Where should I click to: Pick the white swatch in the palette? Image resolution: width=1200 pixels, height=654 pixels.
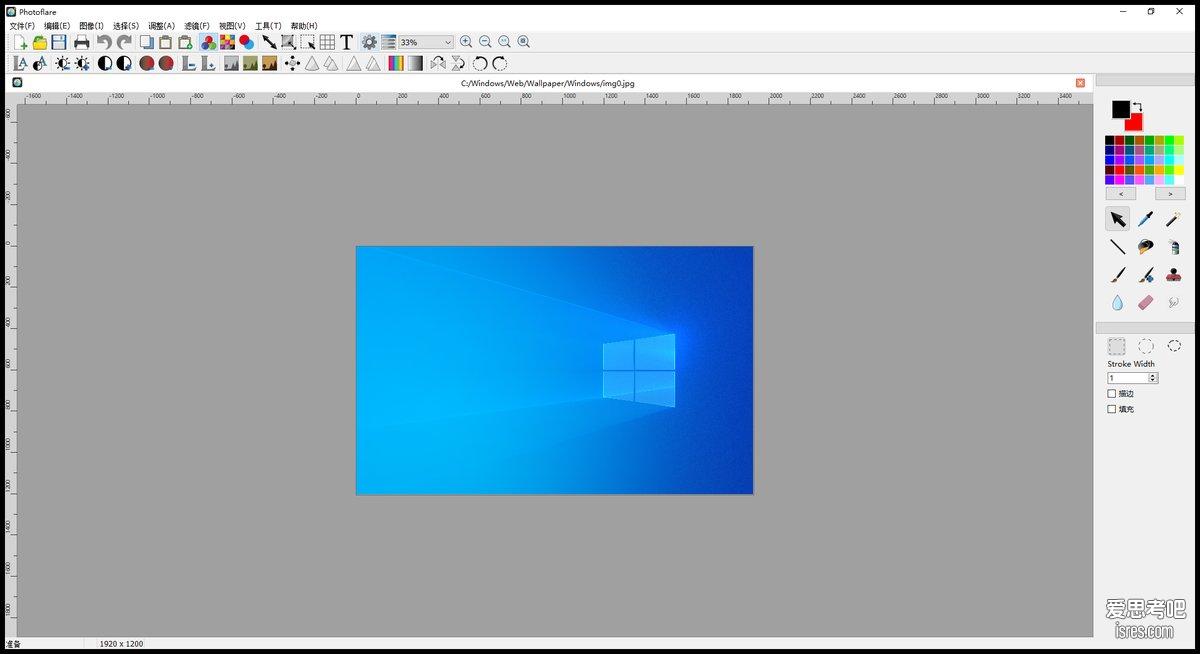click(x=1179, y=180)
